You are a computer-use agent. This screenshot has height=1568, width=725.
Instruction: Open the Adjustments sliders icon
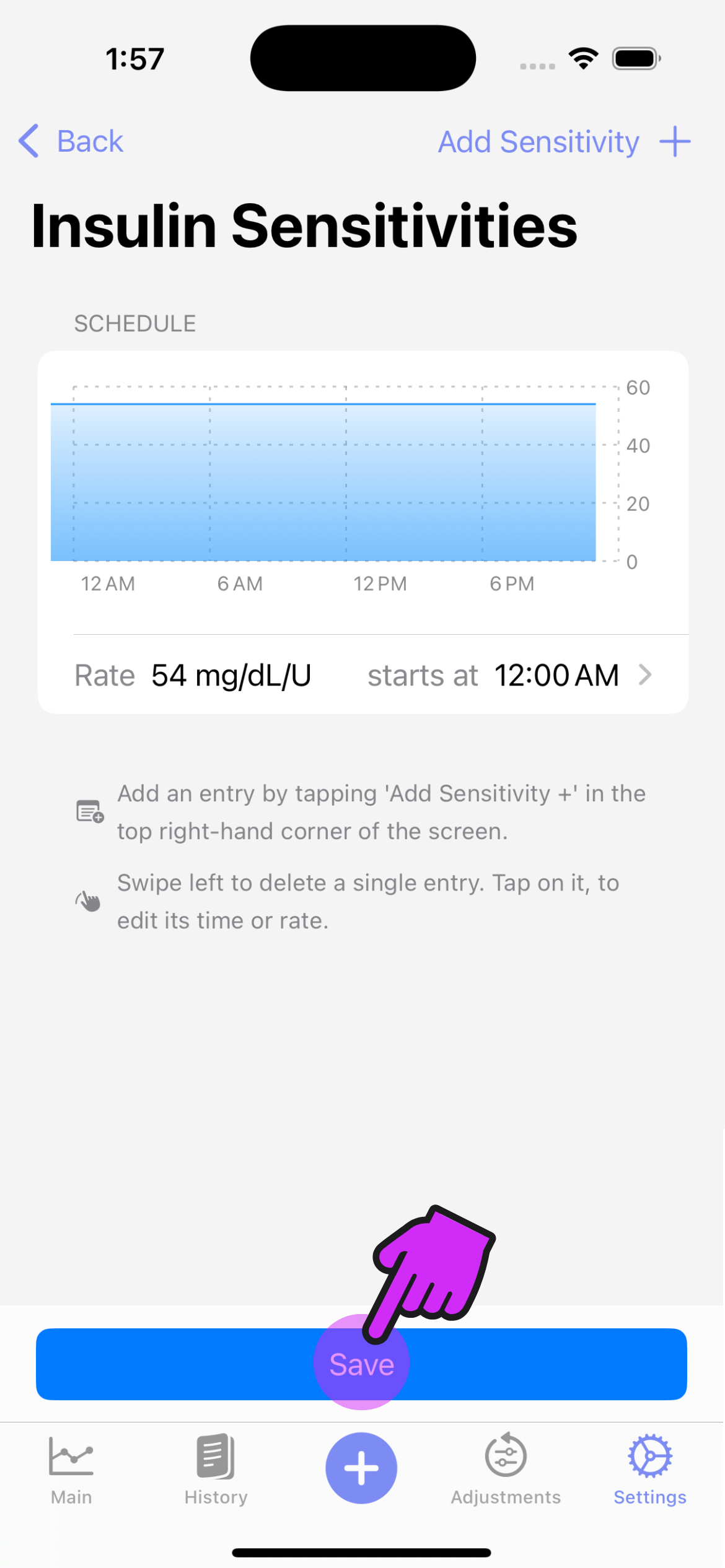click(x=506, y=1456)
